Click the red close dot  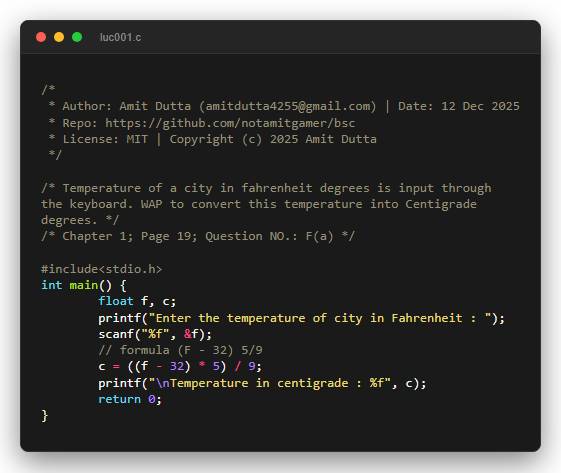coord(41,37)
